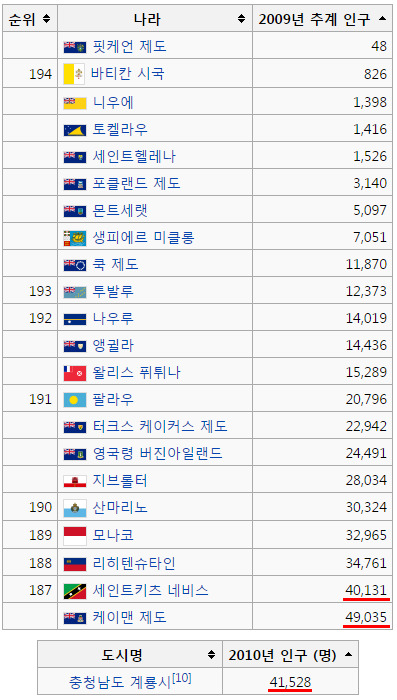This screenshot has width=397, height=700.
Task: Click the Montserrat flag icon
Action: pos(75,211)
